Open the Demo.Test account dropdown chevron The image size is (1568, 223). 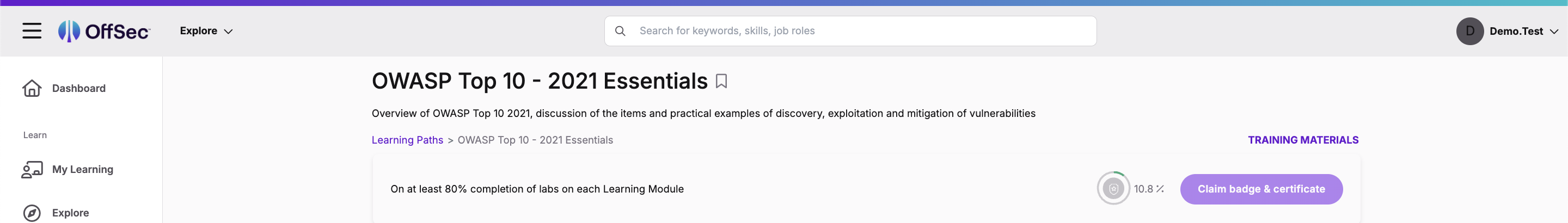pyautogui.click(x=1554, y=32)
